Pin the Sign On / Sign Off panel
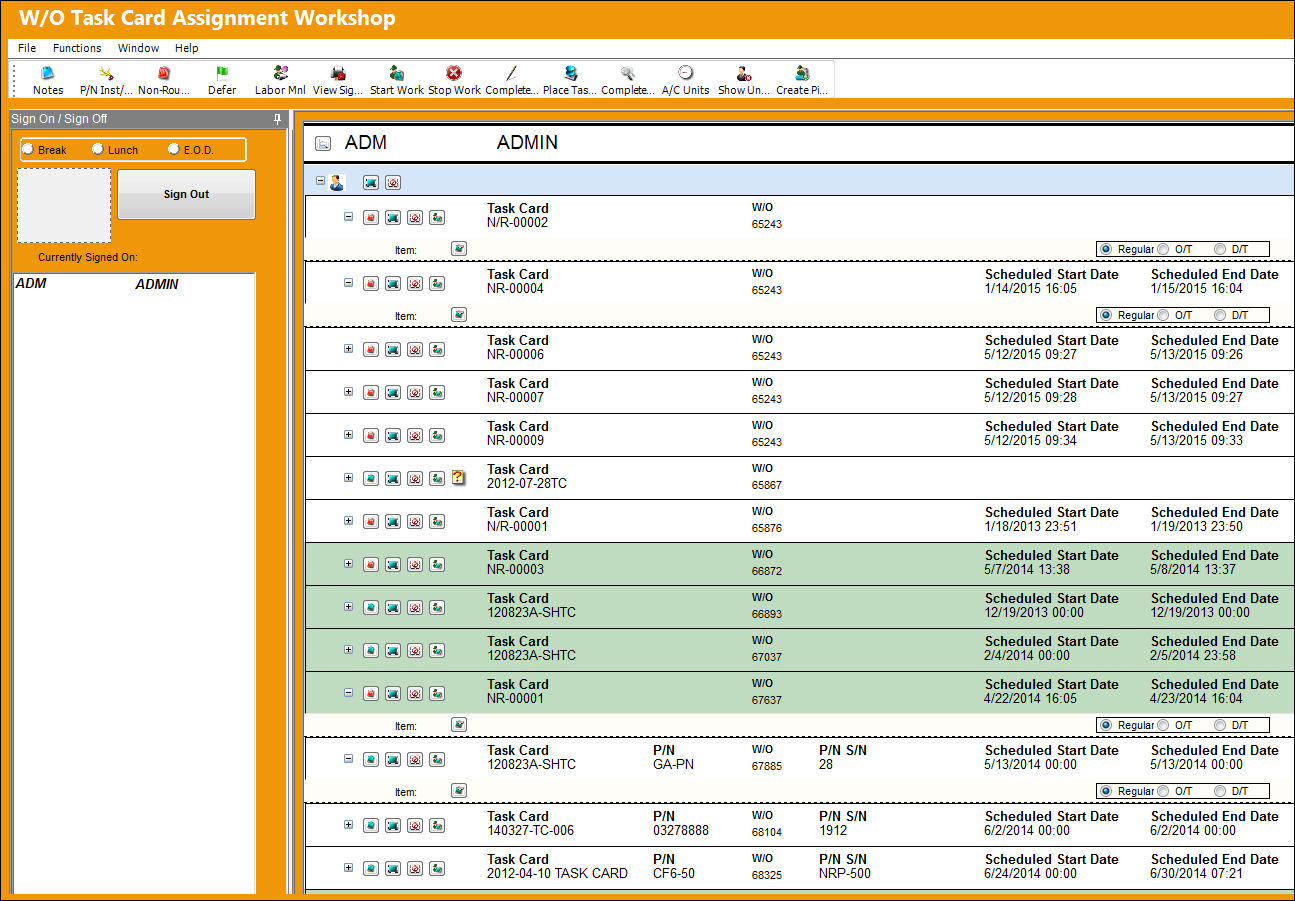The width and height of the screenshot is (1295, 901). click(277, 119)
